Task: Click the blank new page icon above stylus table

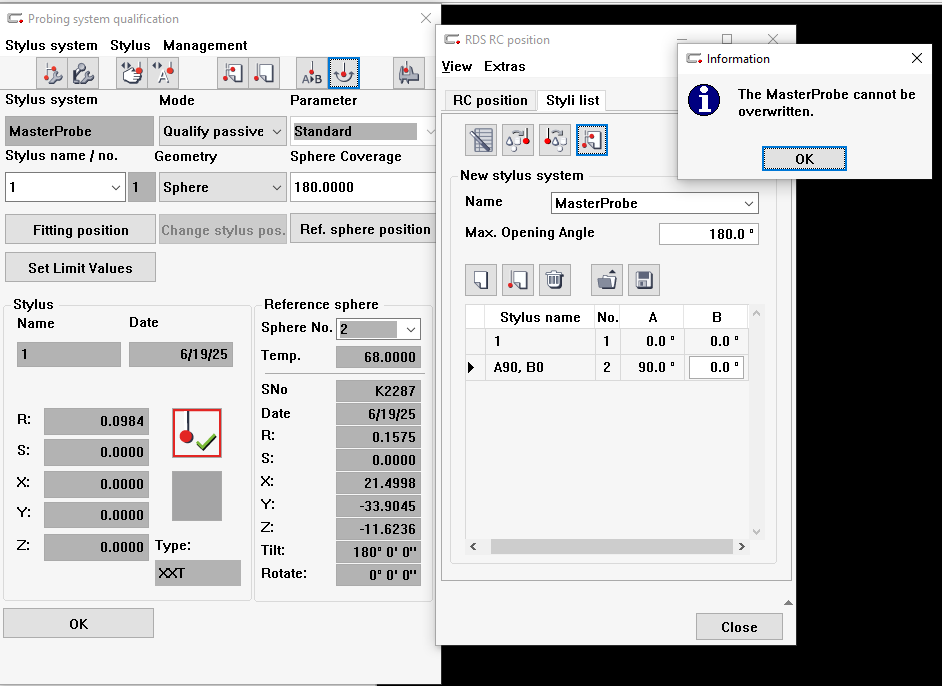Action: (481, 280)
